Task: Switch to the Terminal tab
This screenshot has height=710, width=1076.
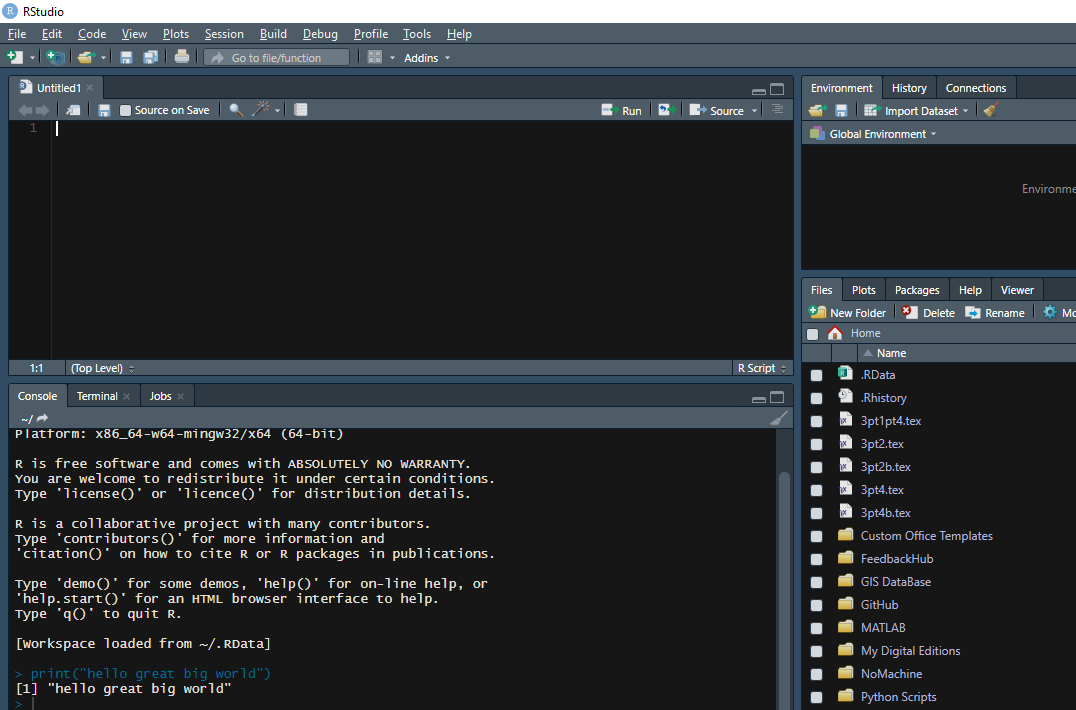Action: pyautogui.click(x=97, y=396)
